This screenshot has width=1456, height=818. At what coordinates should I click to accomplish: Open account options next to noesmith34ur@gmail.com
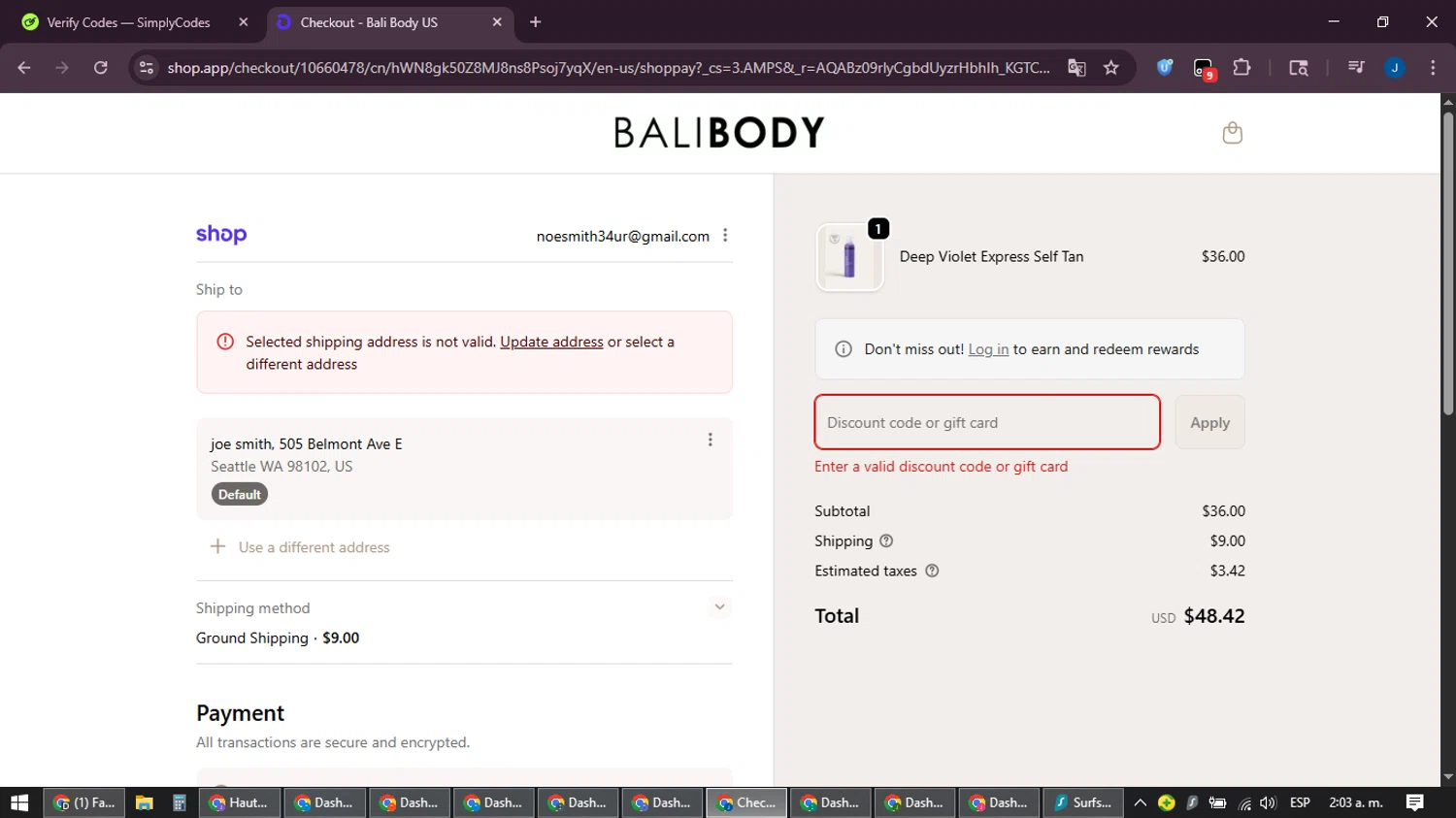coord(725,236)
